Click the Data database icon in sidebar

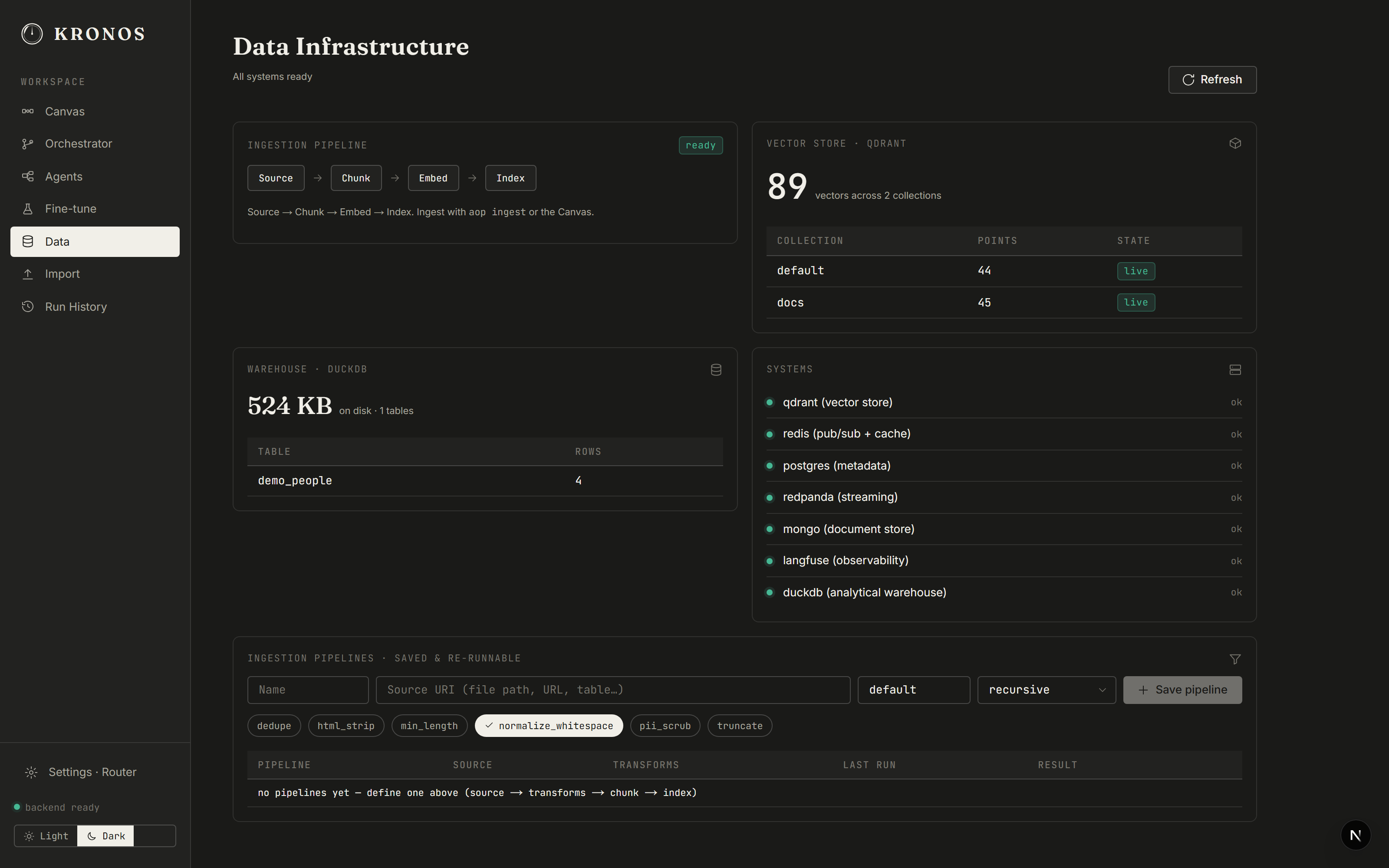click(x=27, y=242)
